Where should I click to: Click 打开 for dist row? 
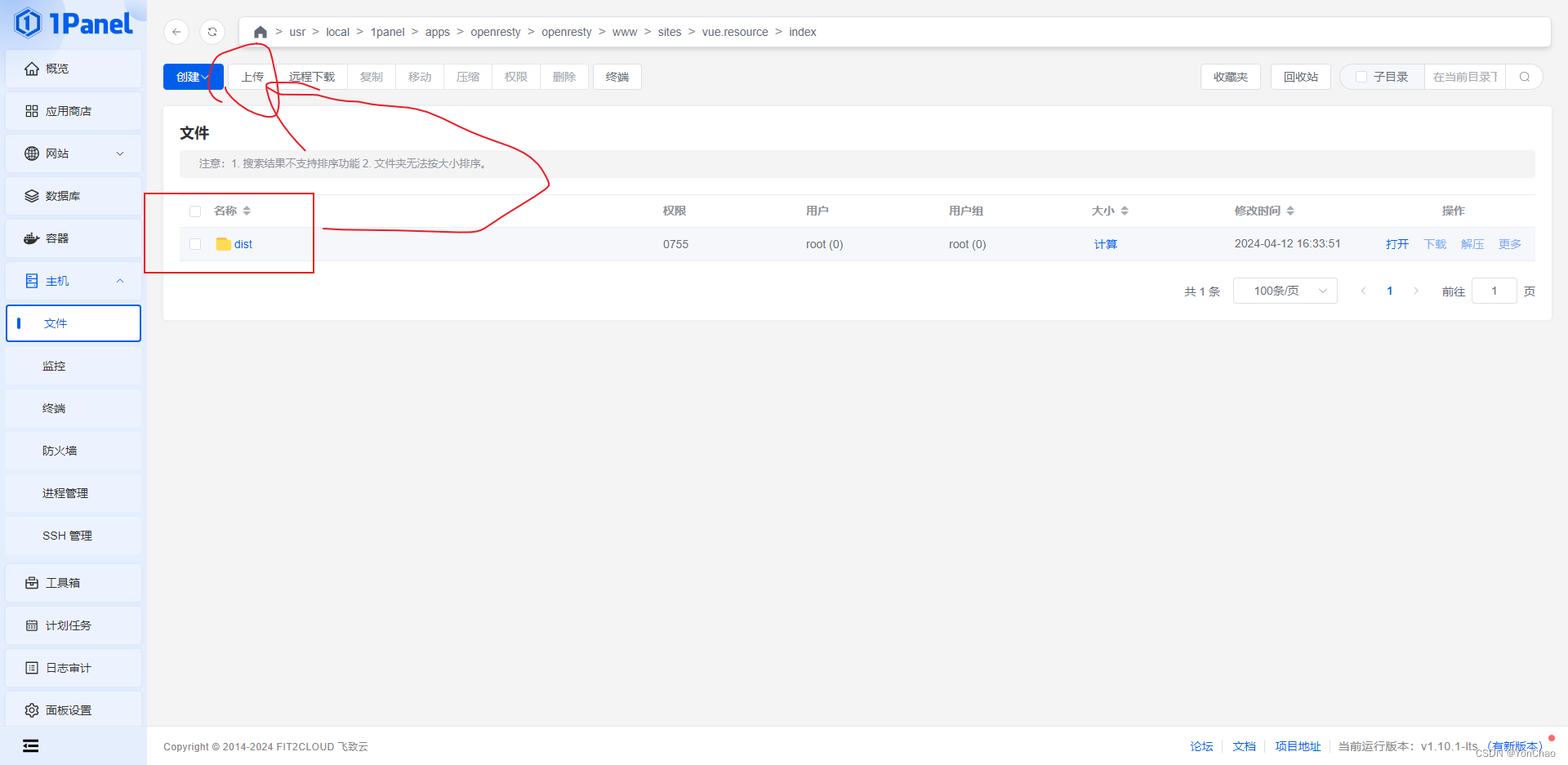point(1397,244)
